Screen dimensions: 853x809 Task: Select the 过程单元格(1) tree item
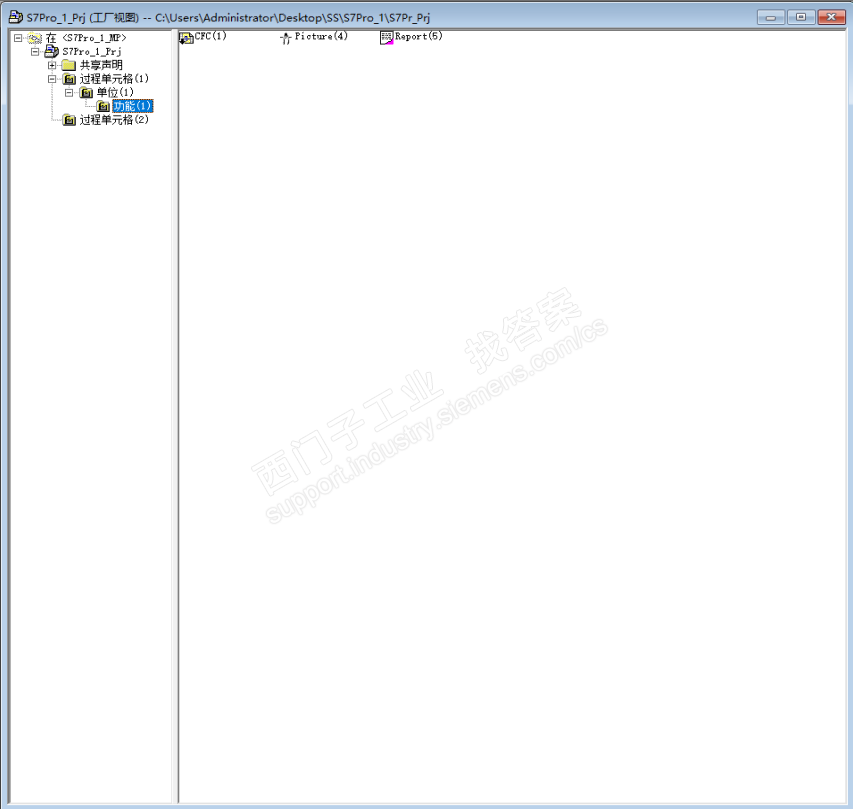[114, 79]
